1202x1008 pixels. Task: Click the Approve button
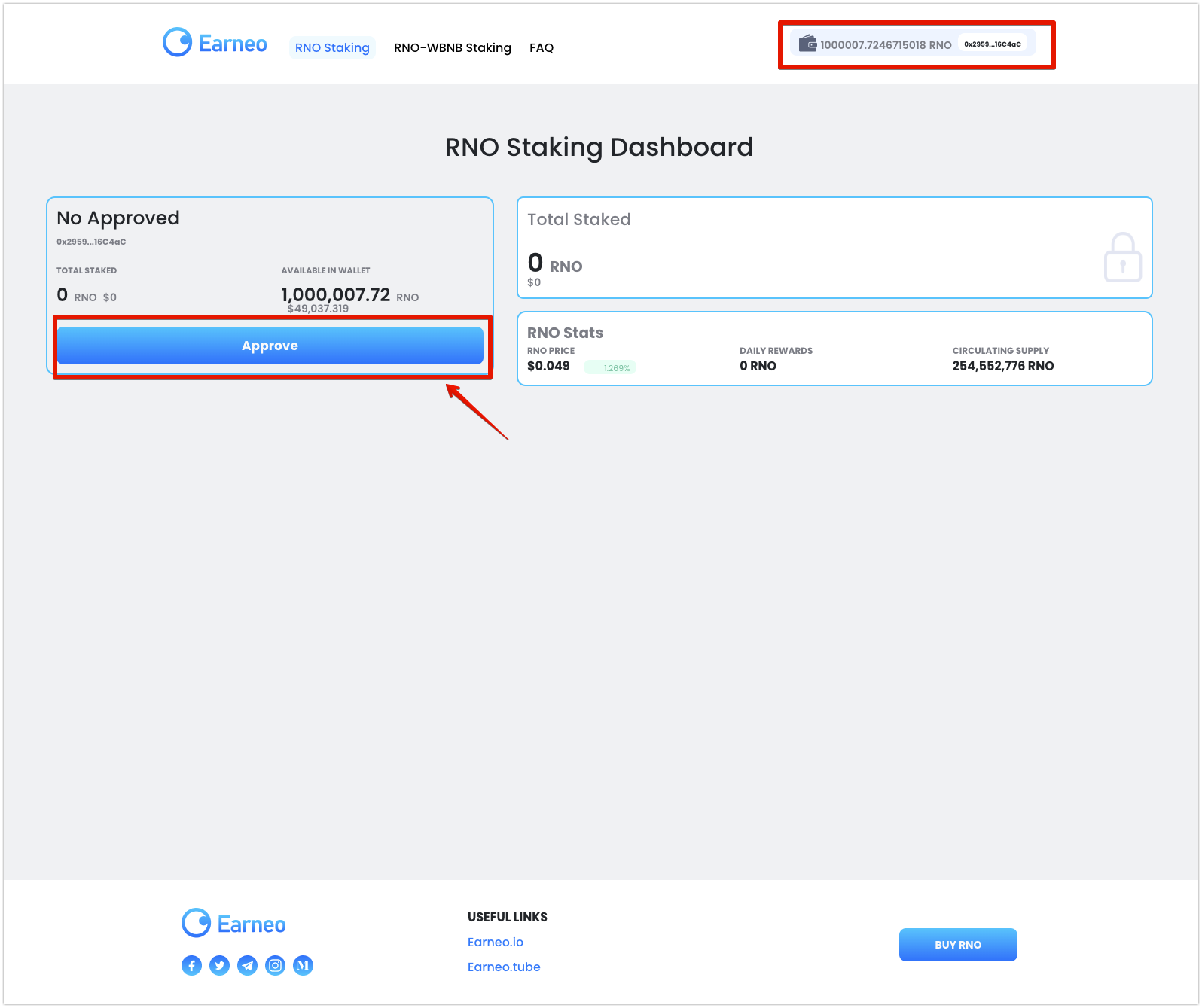pos(270,346)
